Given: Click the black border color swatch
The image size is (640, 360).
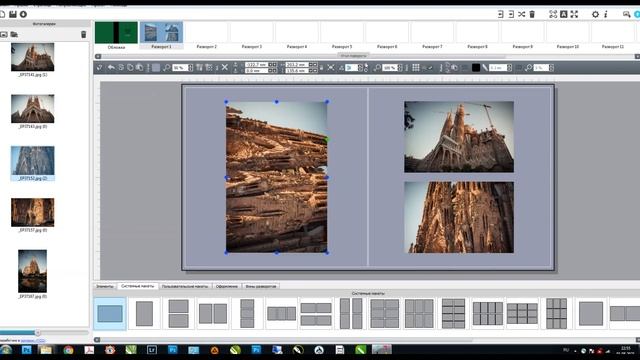Looking at the screenshot, I should (476, 67).
